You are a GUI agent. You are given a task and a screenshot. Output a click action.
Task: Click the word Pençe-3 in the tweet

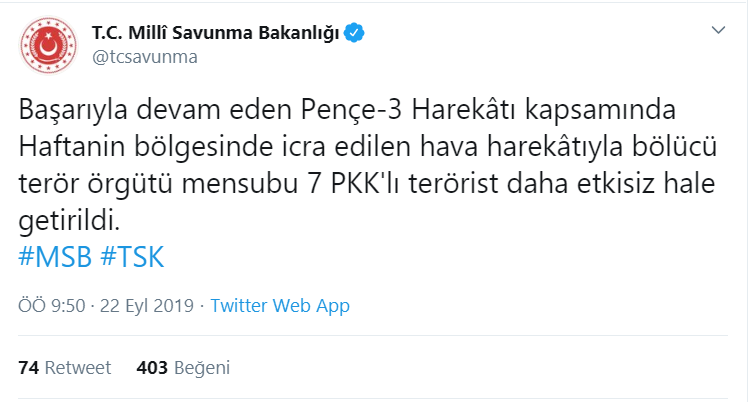[x=351, y=110]
